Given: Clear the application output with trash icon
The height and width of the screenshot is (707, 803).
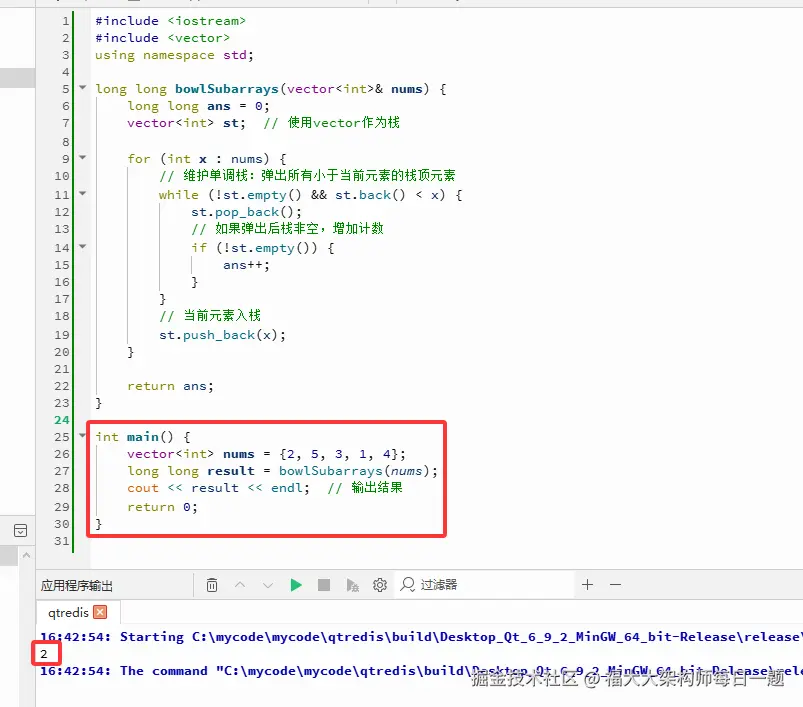Looking at the screenshot, I should [212, 585].
